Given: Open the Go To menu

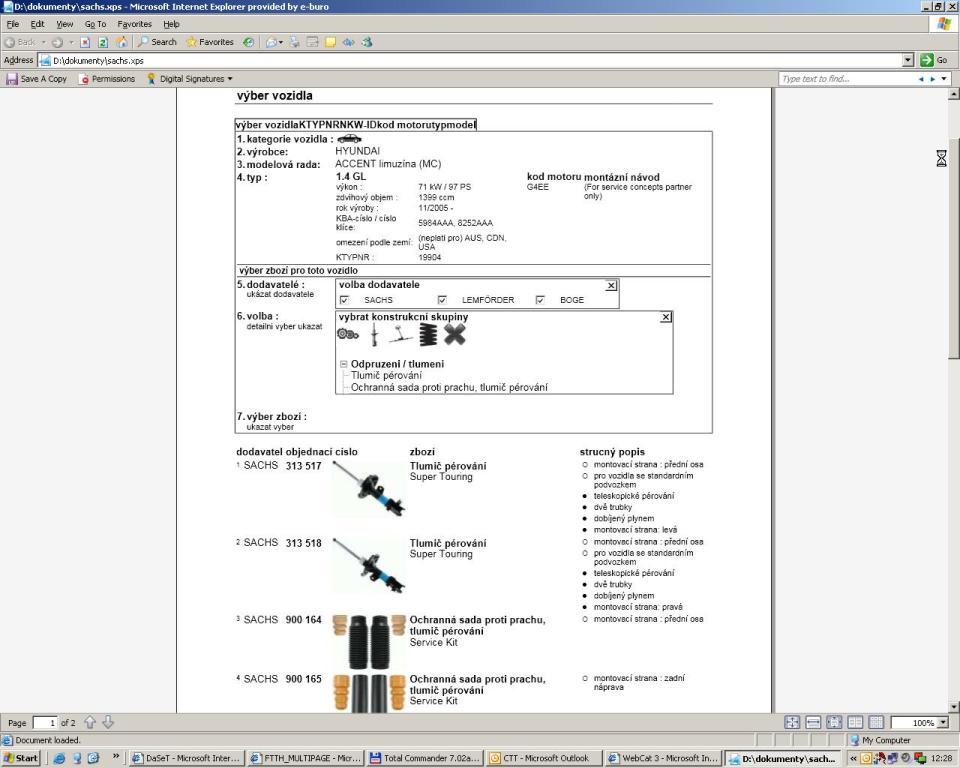Looking at the screenshot, I should tap(95, 24).
